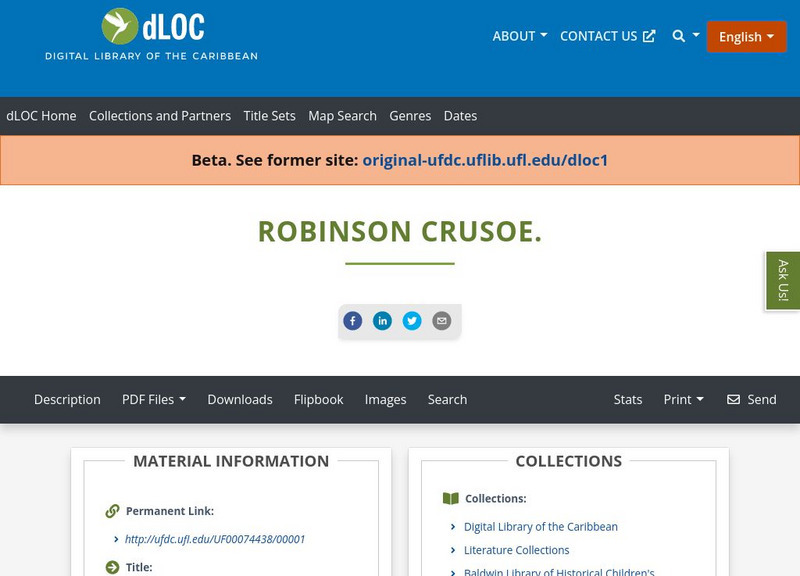Expand the PDF Files dropdown
800x576 pixels.
[154, 399]
